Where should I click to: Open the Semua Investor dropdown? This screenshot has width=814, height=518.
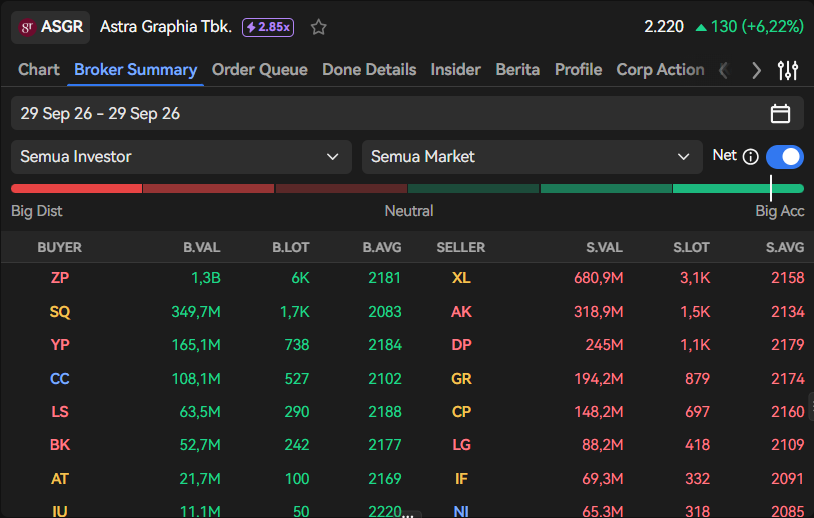point(181,157)
